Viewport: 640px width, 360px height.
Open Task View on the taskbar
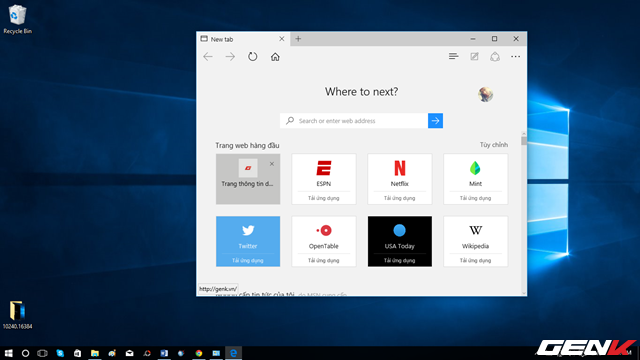pos(42,353)
